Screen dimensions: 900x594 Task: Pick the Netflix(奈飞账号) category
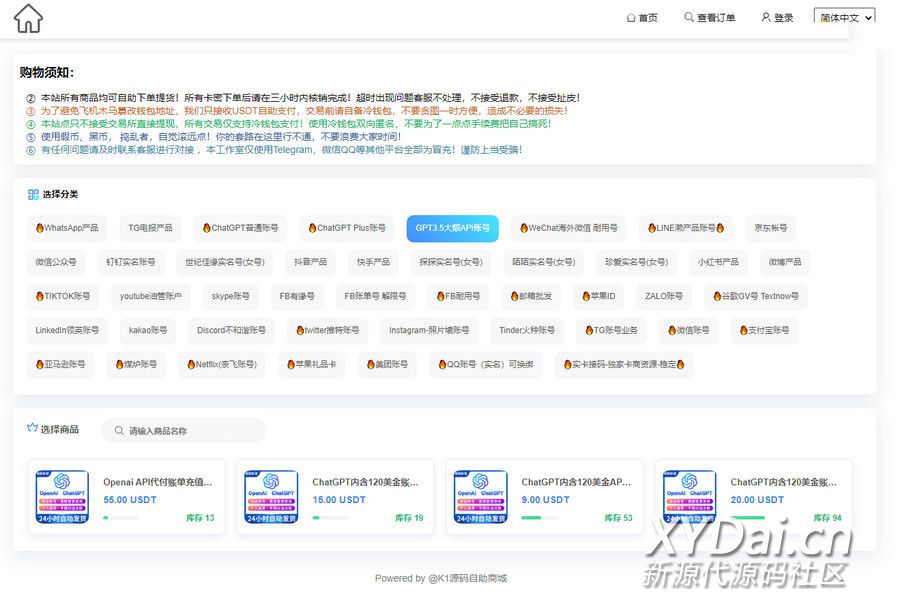[222, 365]
